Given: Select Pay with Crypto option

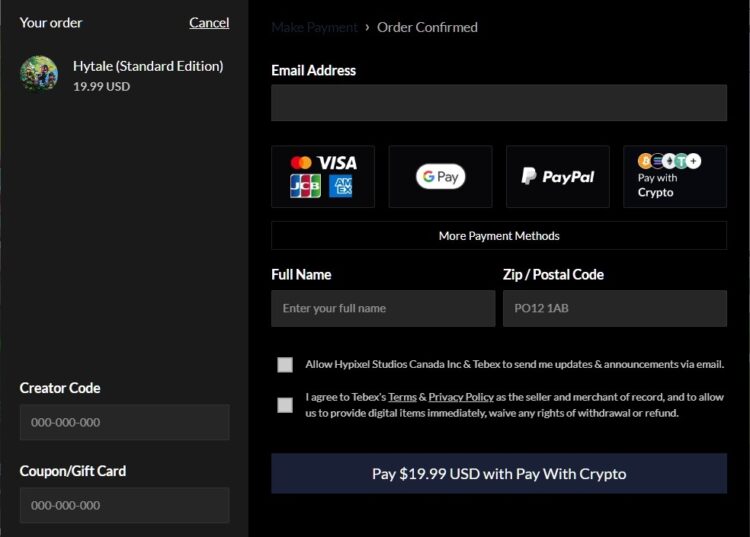Looking at the screenshot, I should click(x=674, y=177).
